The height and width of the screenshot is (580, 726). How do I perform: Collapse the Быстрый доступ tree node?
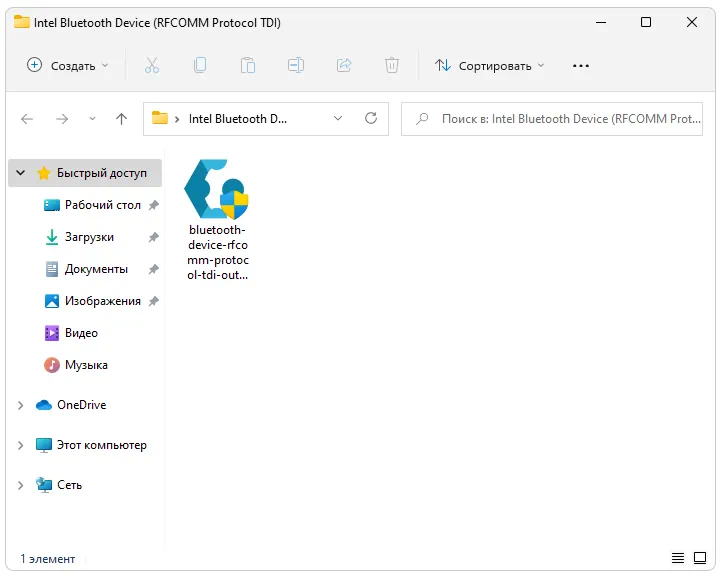tap(20, 173)
